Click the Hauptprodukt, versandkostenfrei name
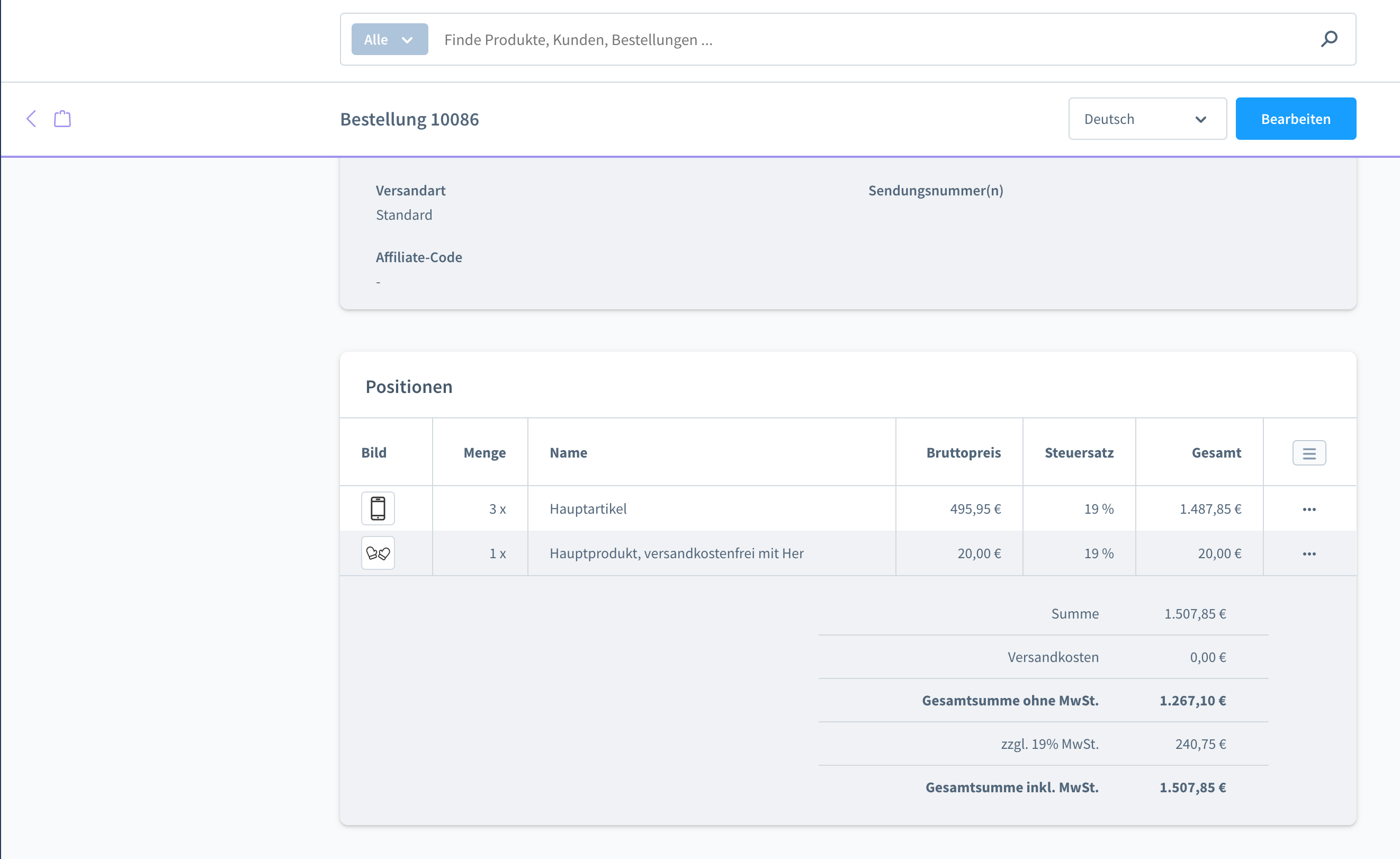Viewport: 1400px width, 859px height. [676, 553]
